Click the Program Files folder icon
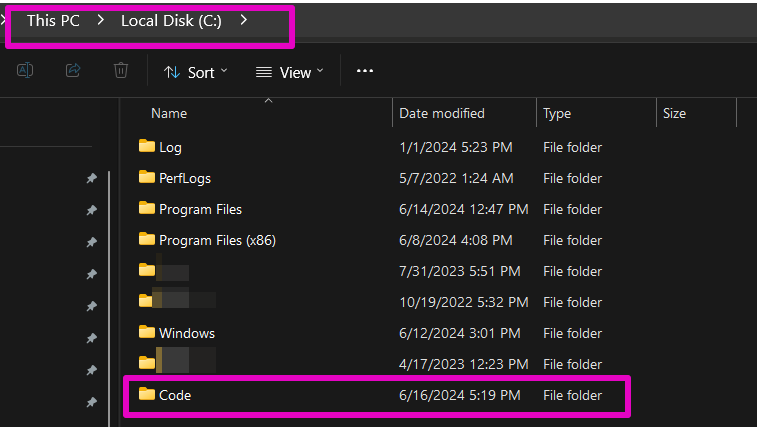Screen dimensions: 757x427 147,208
